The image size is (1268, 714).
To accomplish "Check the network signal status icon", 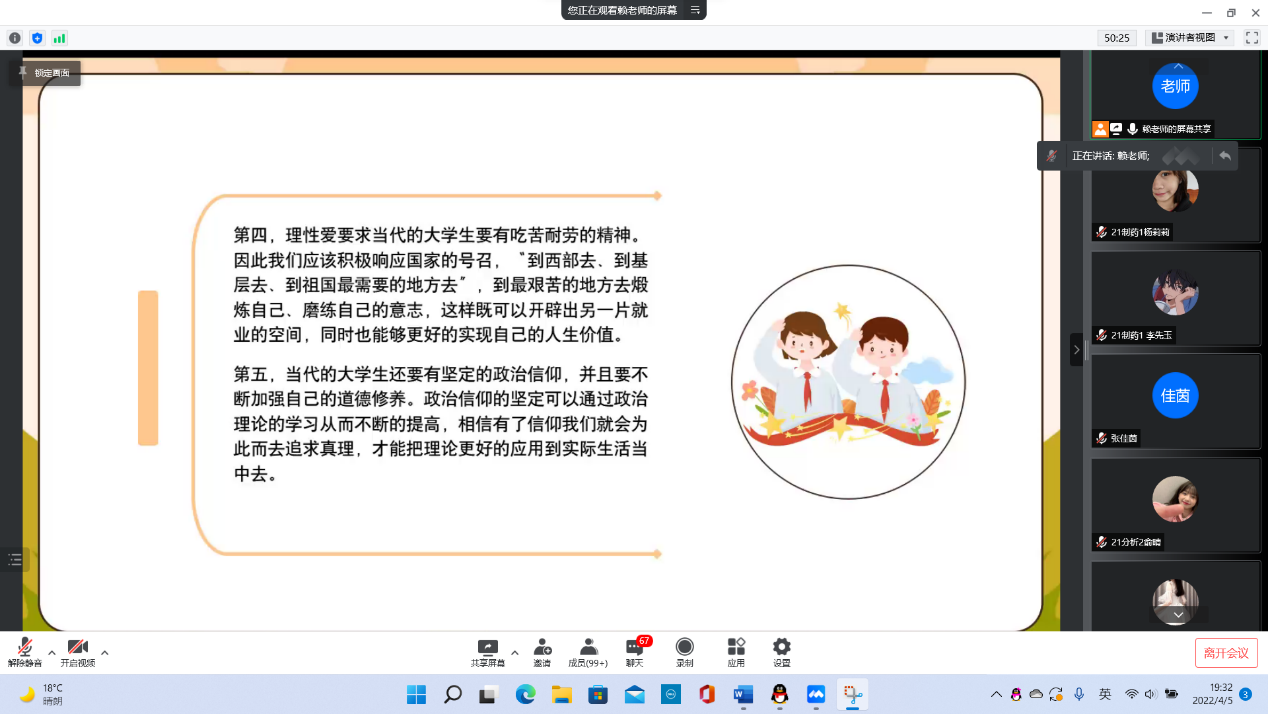I will coord(59,38).
